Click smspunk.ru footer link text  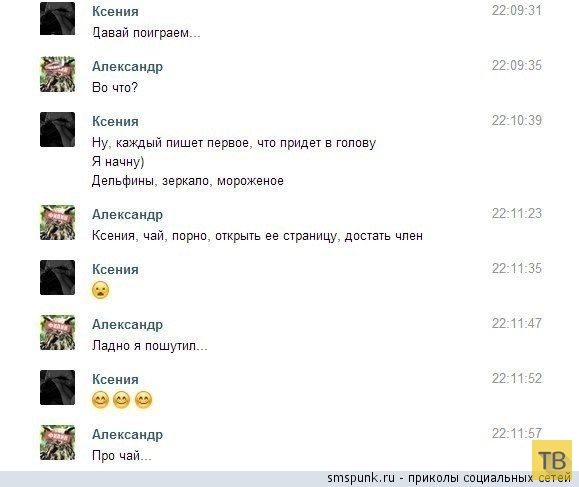[361, 478]
